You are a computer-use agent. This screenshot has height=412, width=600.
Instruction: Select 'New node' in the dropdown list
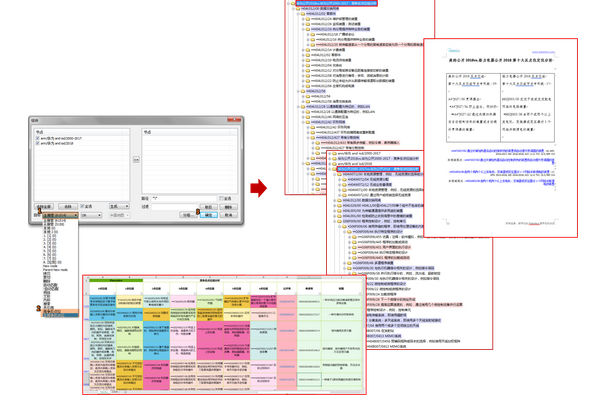click(x=50, y=266)
